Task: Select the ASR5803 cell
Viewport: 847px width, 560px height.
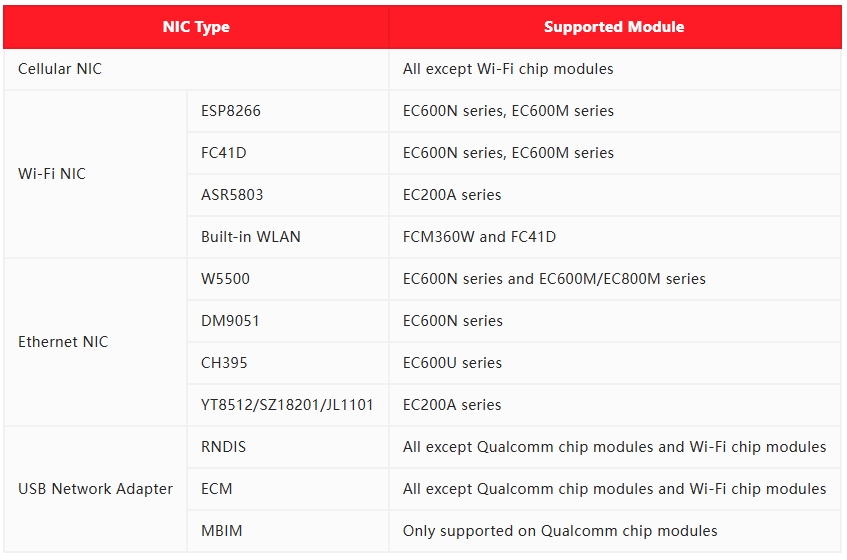Action: coord(232,195)
